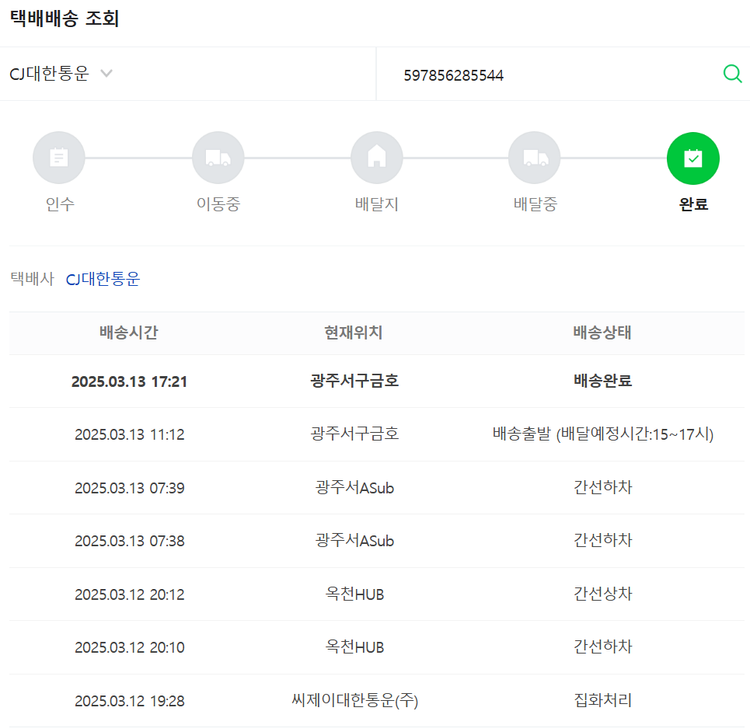Click the 배송출발 delivery departure status
The image size is (750, 728).
602,434
